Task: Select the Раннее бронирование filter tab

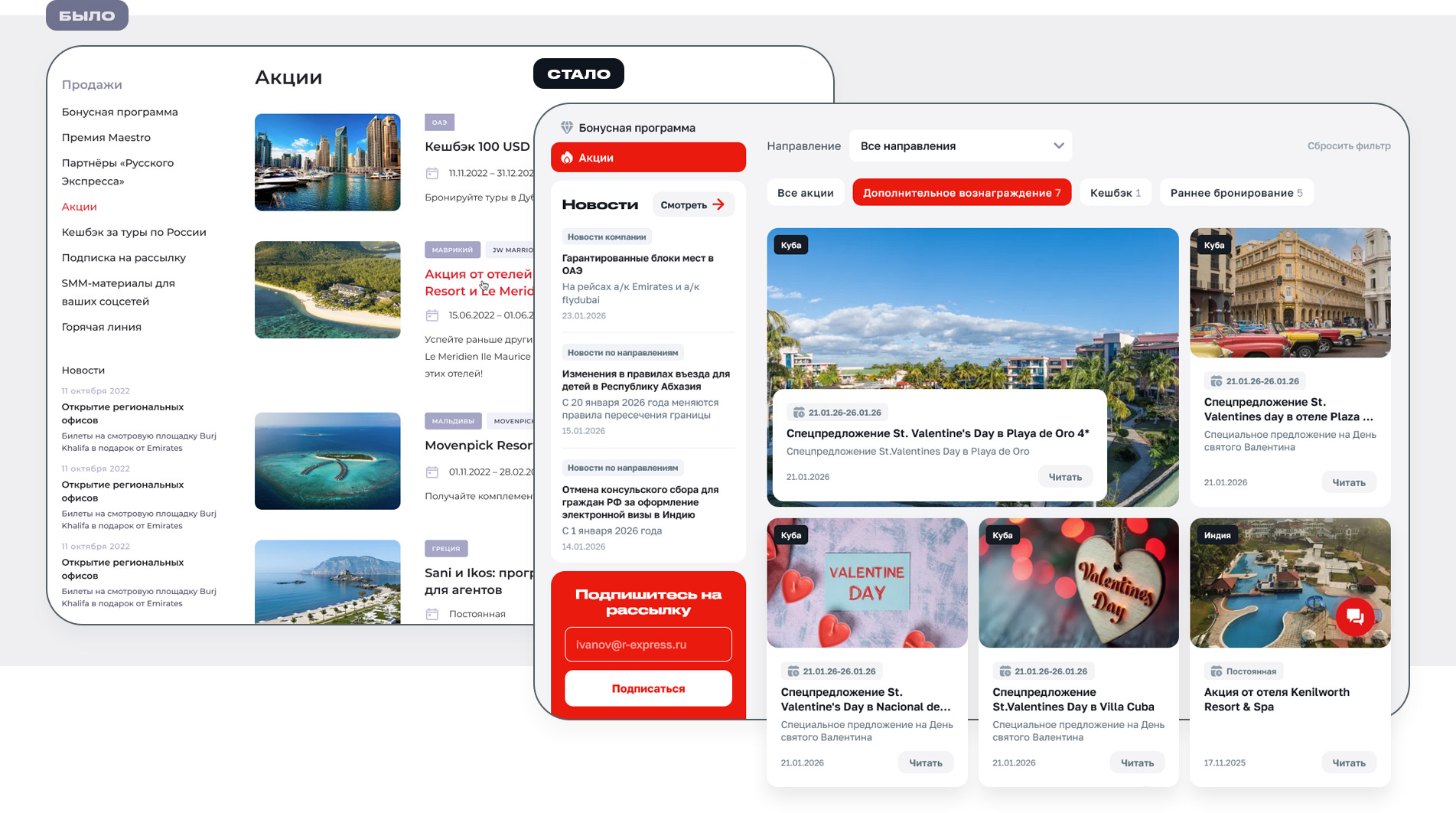Action: point(1236,193)
